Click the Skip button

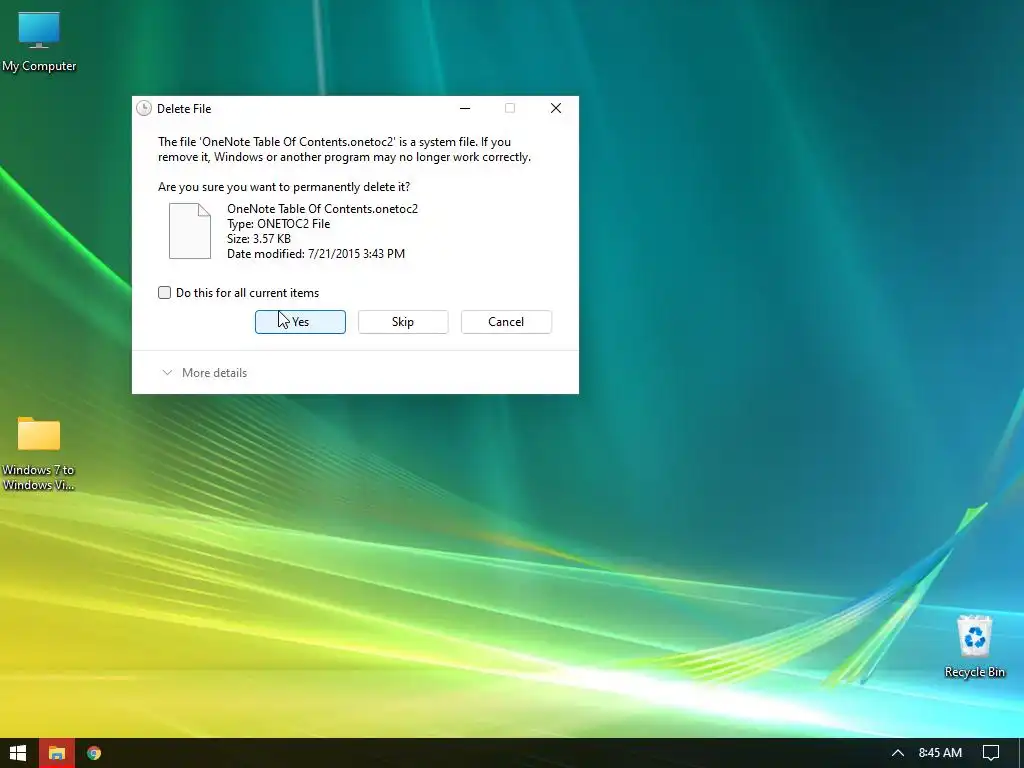pos(403,322)
